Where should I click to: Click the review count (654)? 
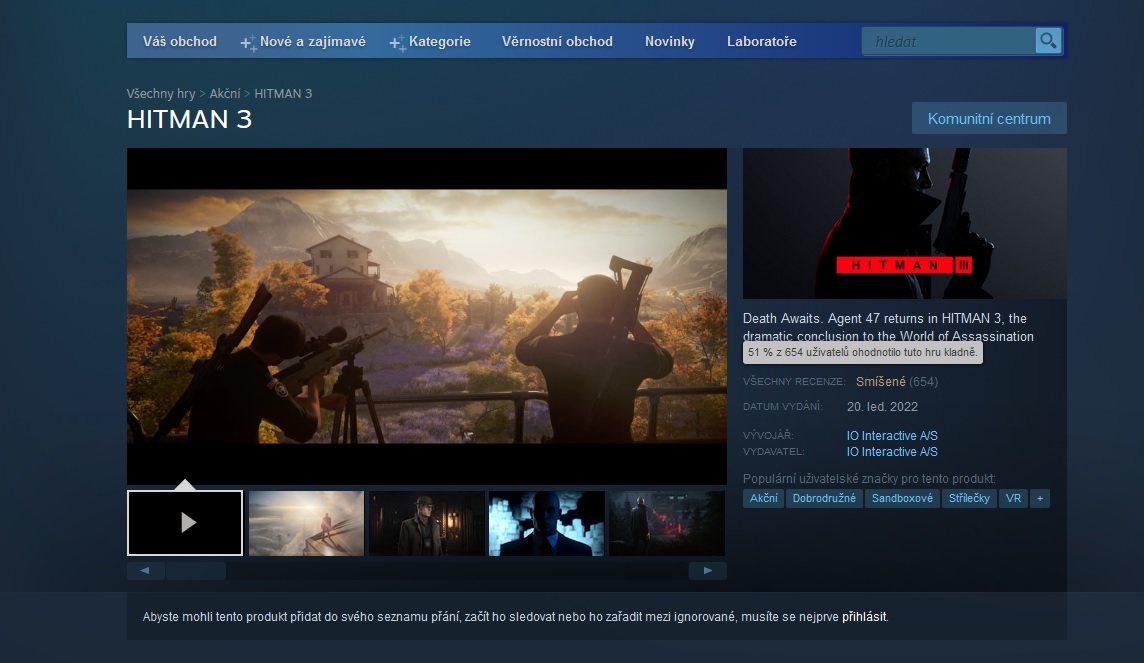(924, 381)
